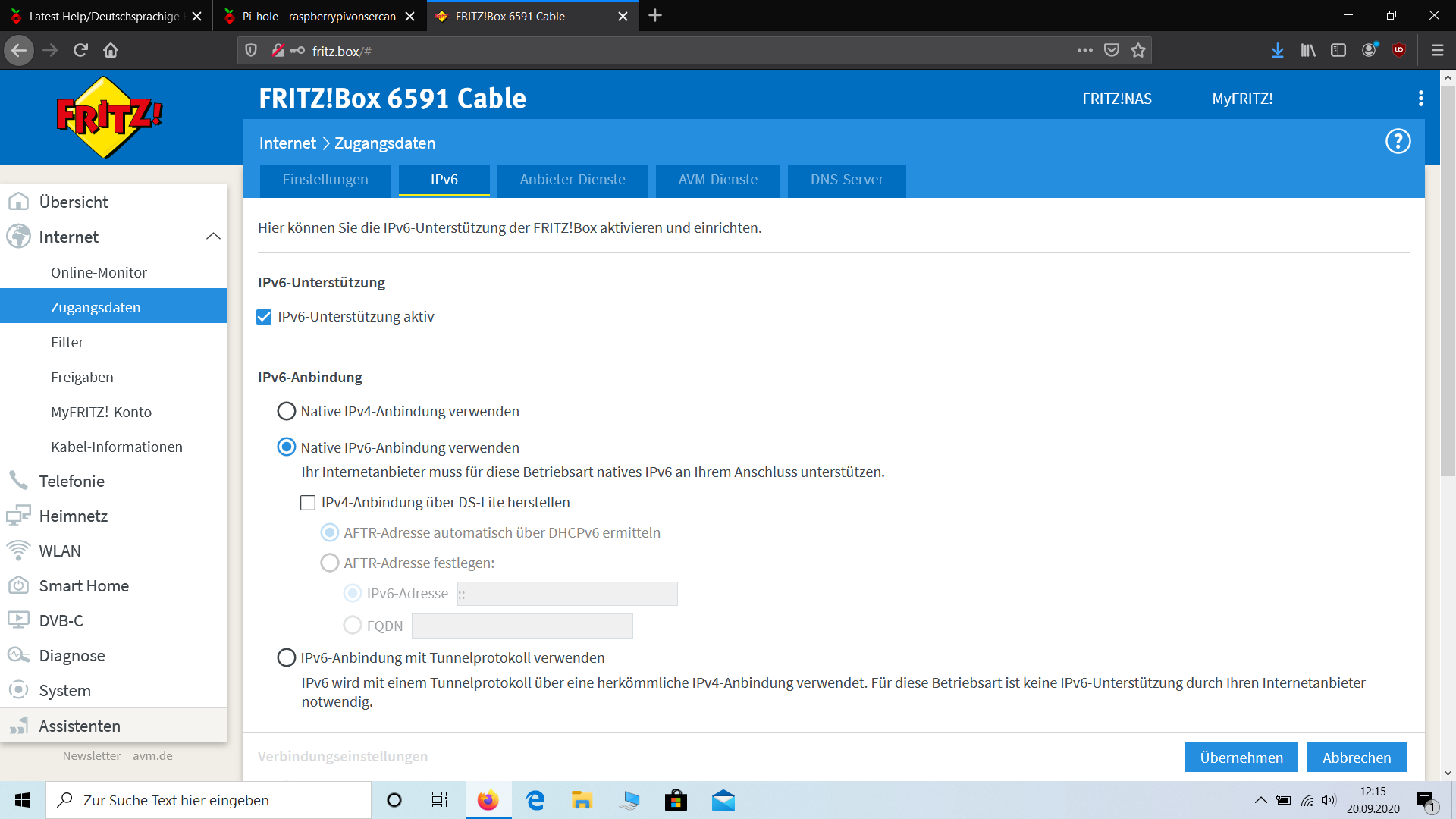Click the System gear icon
Image resolution: width=1456 pixels, height=819 pixels.
(x=18, y=690)
